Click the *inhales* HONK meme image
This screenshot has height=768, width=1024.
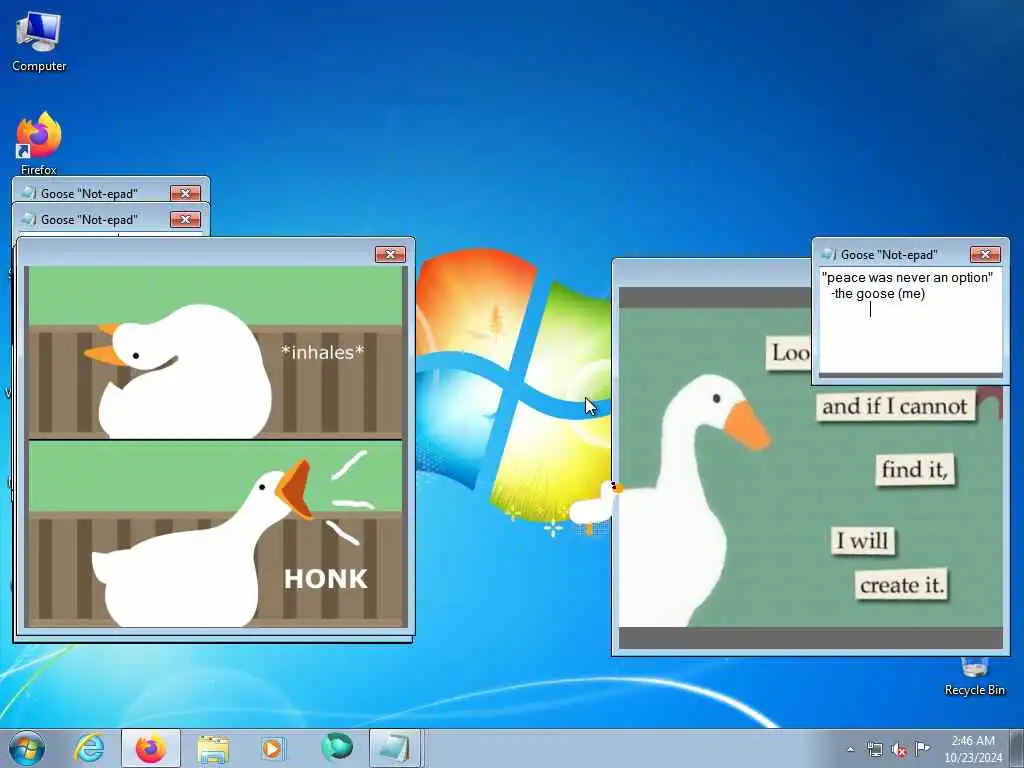point(215,446)
